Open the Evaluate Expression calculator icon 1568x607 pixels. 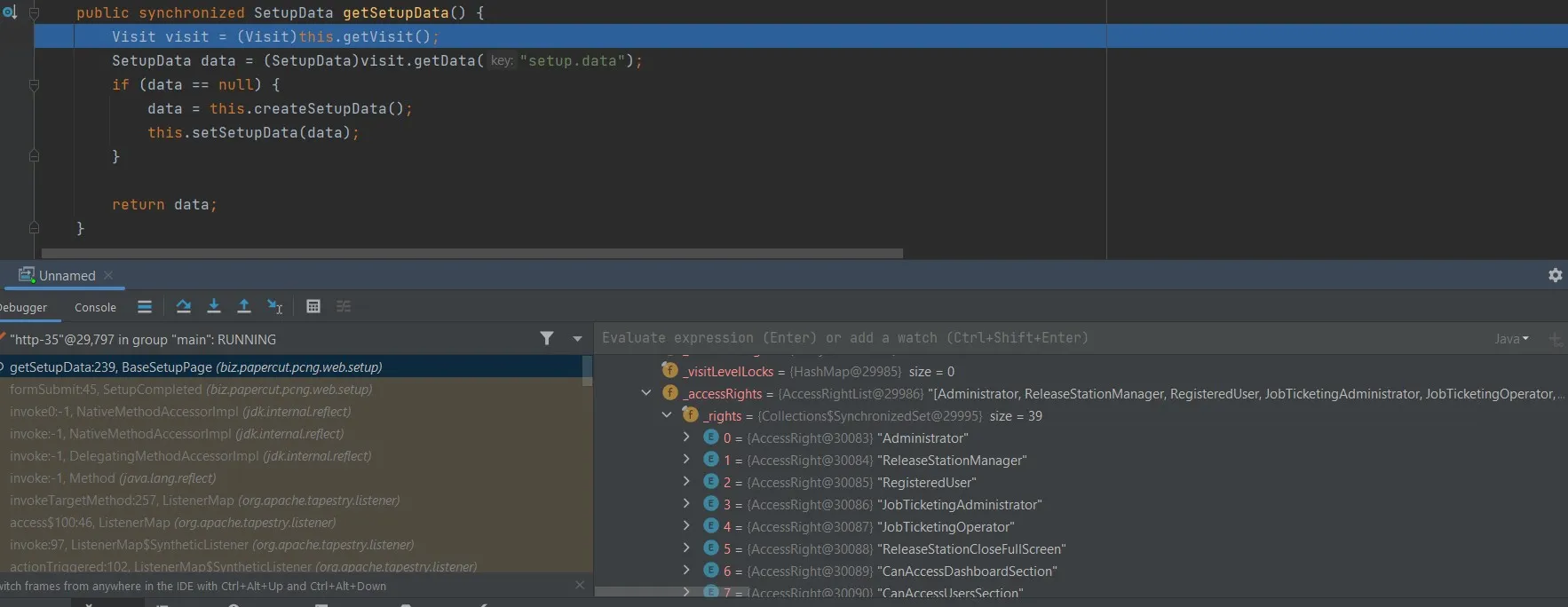click(x=313, y=307)
